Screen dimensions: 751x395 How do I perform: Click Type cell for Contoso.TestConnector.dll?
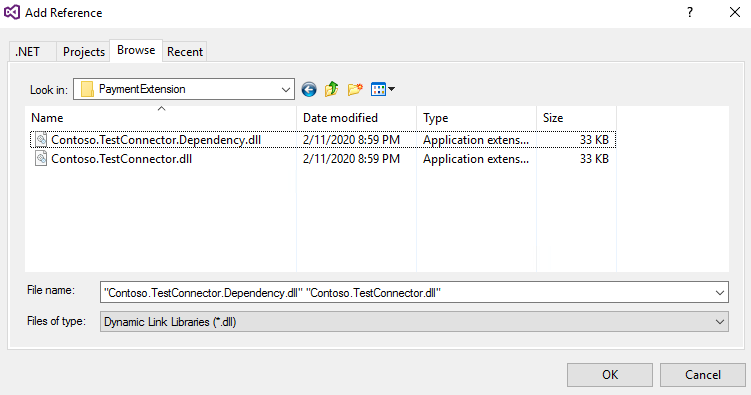[x=476, y=159]
